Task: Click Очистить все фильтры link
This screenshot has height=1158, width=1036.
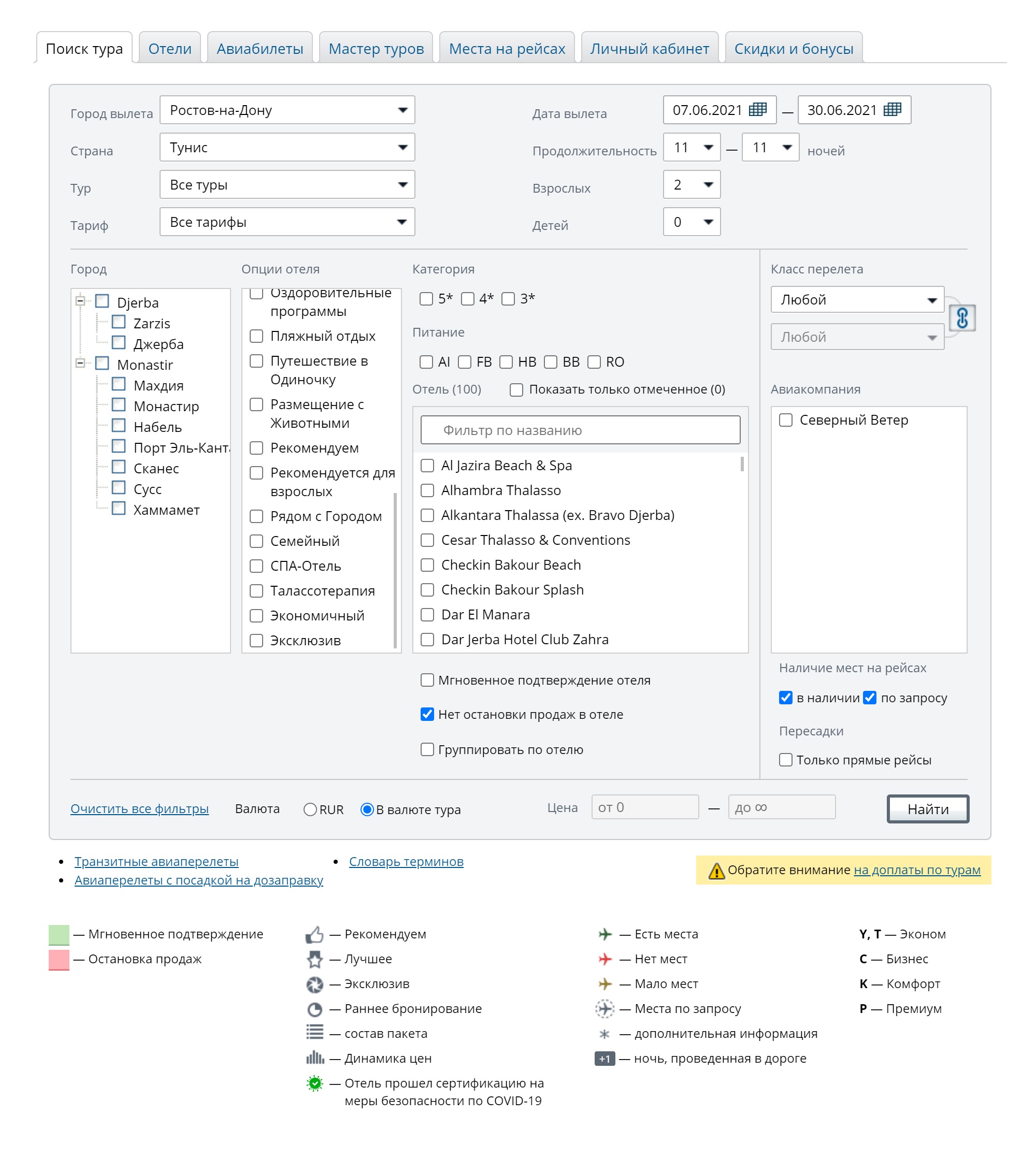Action: tap(139, 808)
